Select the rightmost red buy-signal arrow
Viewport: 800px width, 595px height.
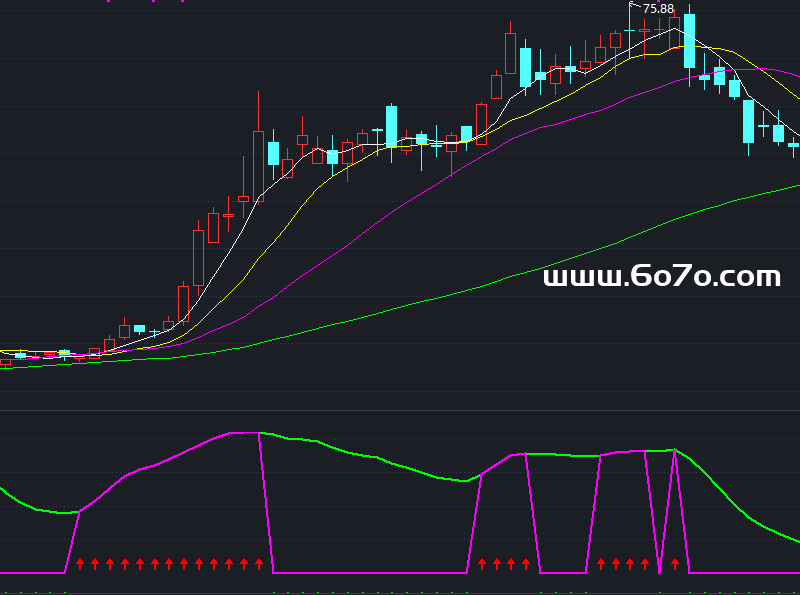point(675,564)
